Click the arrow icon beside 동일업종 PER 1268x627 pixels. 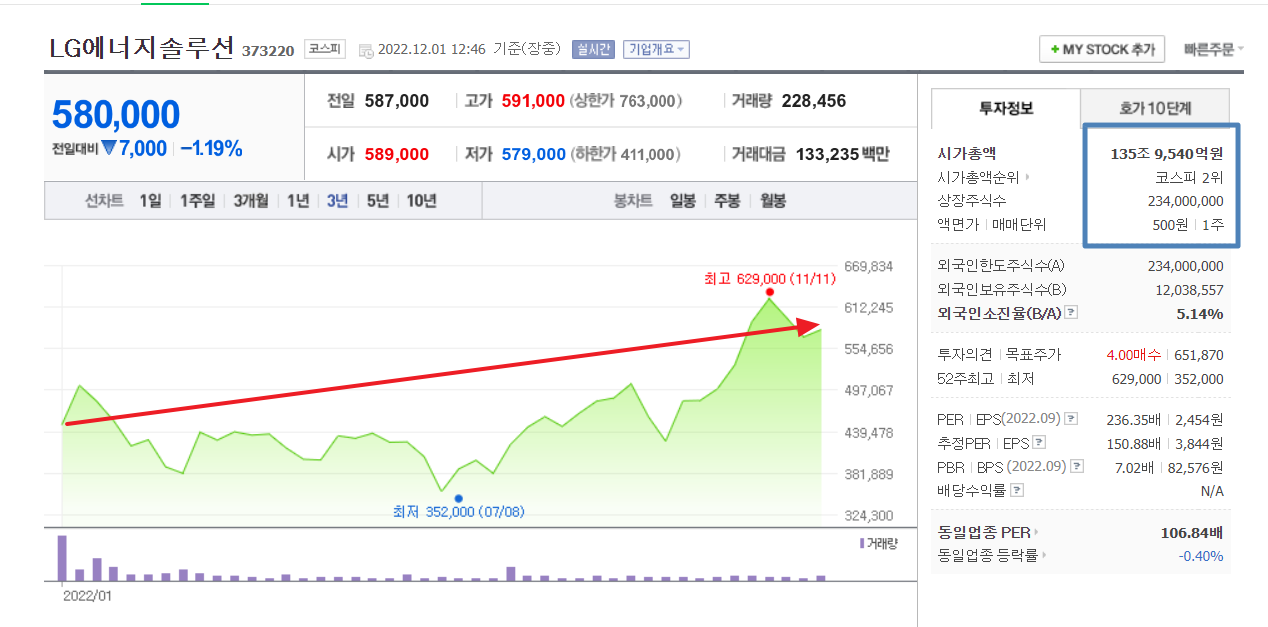coord(1036,532)
